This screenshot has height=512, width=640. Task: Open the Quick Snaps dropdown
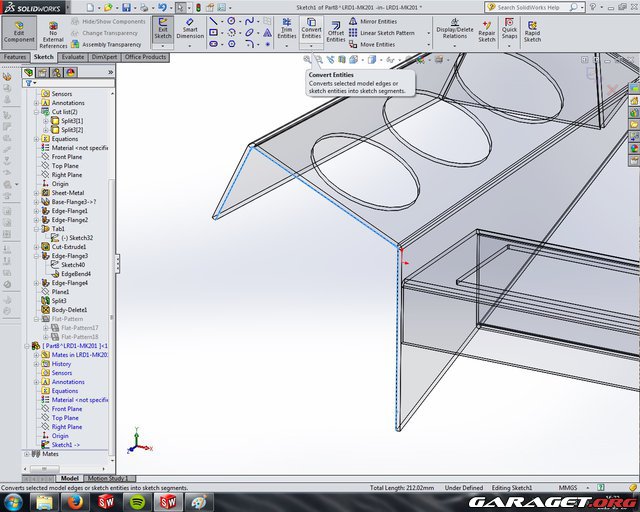tap(509, 31)
